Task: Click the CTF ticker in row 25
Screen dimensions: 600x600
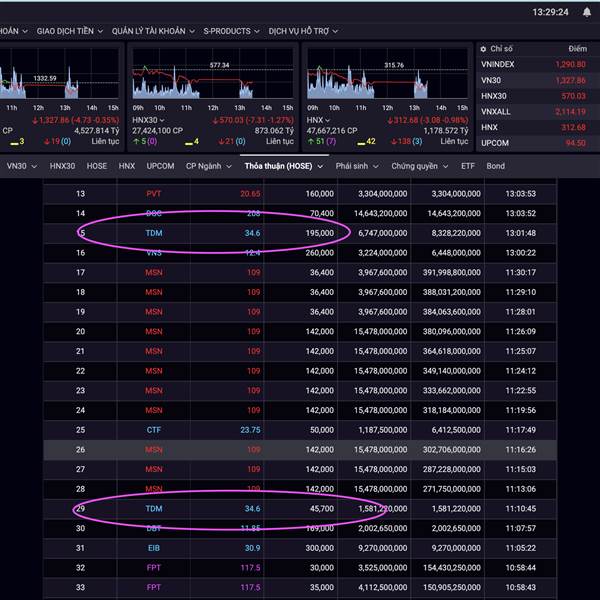Action: point(154,430)
